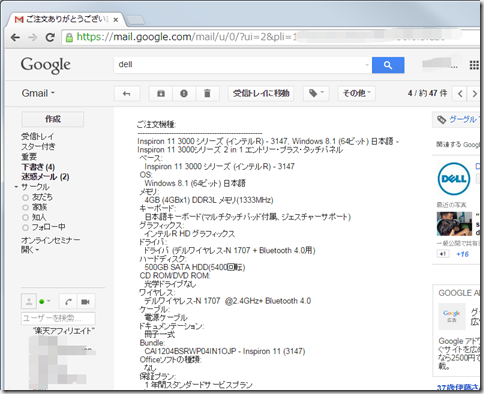This screenshot has height=394, width=484.
Task: Click 受信トレイに移動 button
Action: coord(261,94)
